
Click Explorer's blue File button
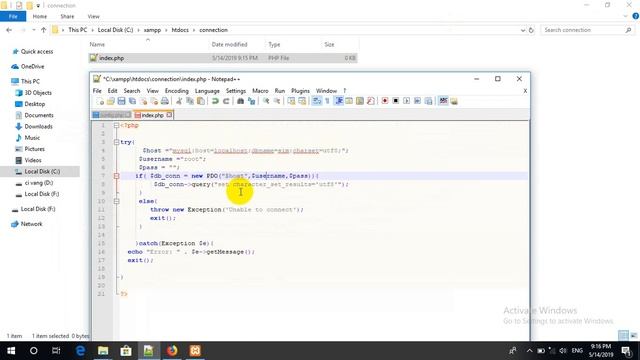(13, 16)
